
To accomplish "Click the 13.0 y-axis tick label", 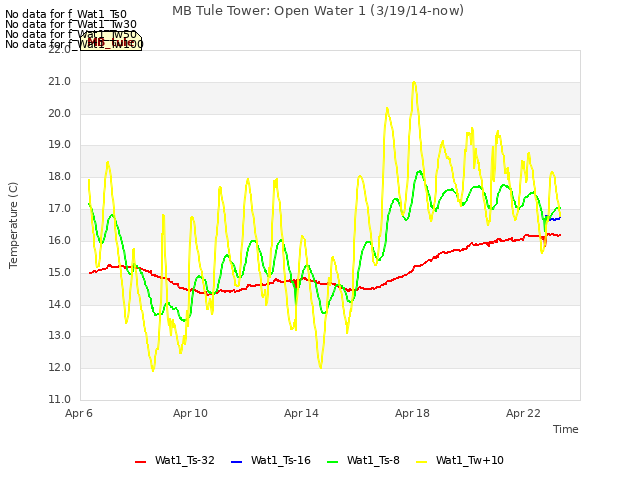I will coord(60,336).
